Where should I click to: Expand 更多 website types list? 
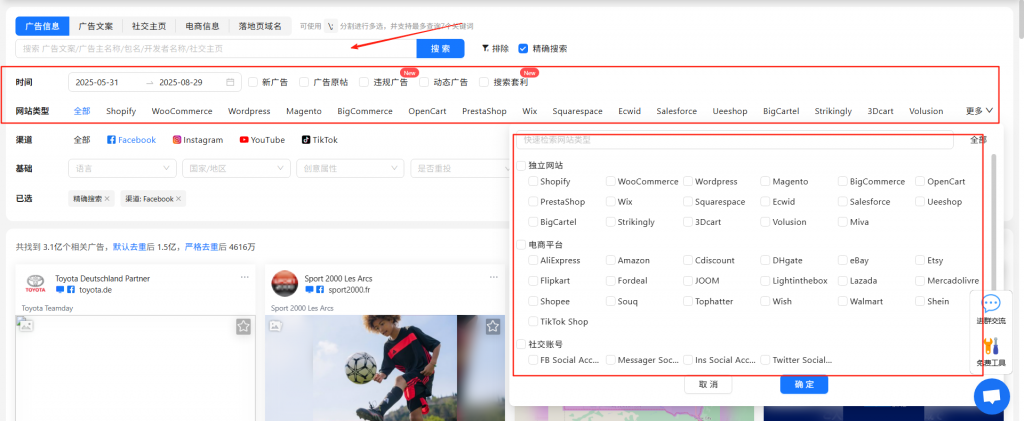point(978,111)
